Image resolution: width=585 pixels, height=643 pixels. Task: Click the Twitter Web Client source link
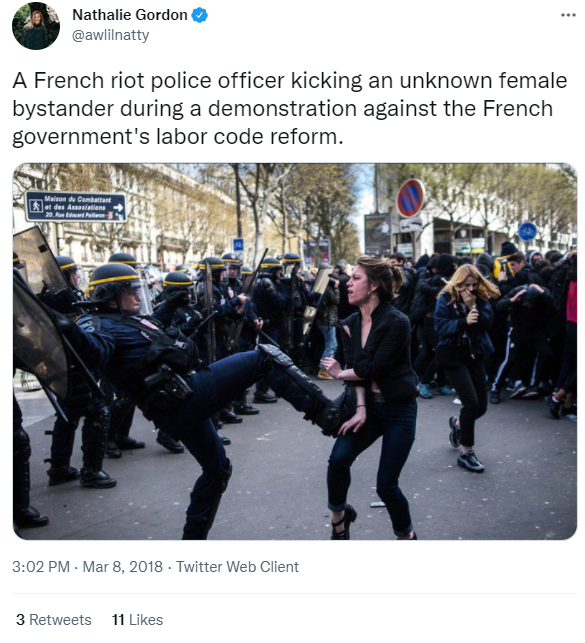pyautogui.click(x=237, y=567)
